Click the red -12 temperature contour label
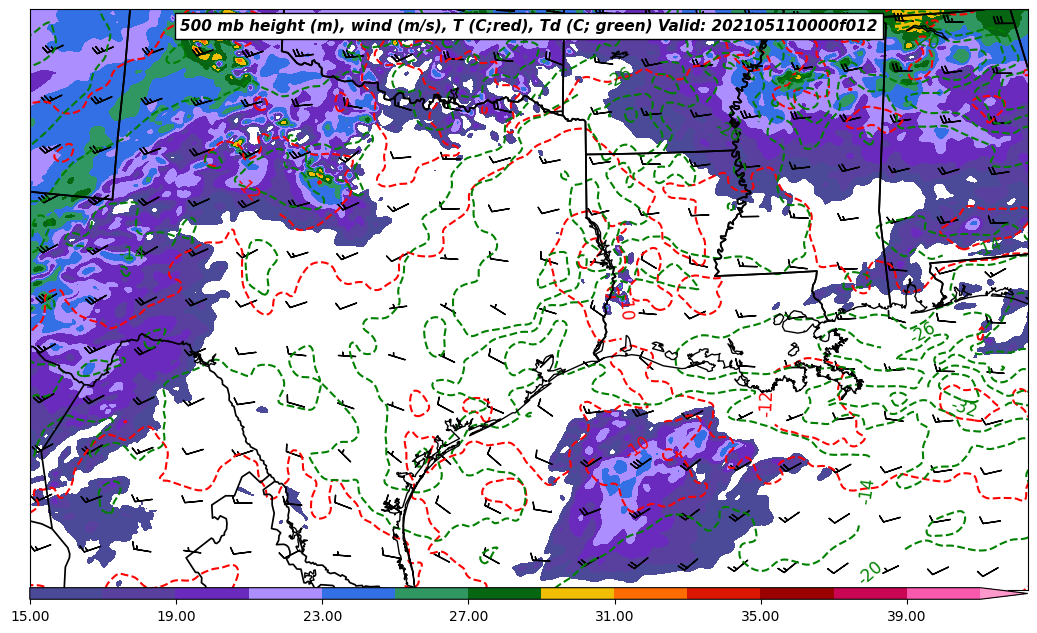1037x633 pixels. [766, 402]
